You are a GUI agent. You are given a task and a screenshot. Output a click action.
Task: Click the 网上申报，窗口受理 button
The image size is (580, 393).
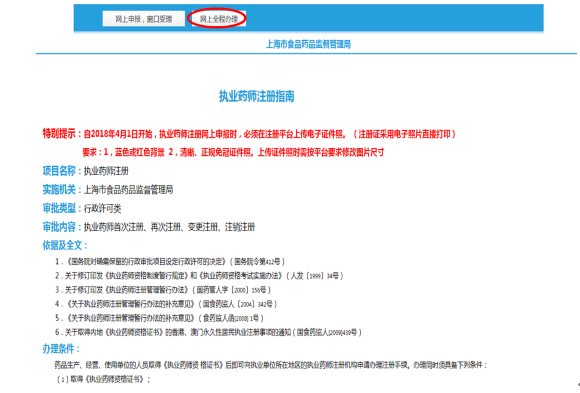144,19
